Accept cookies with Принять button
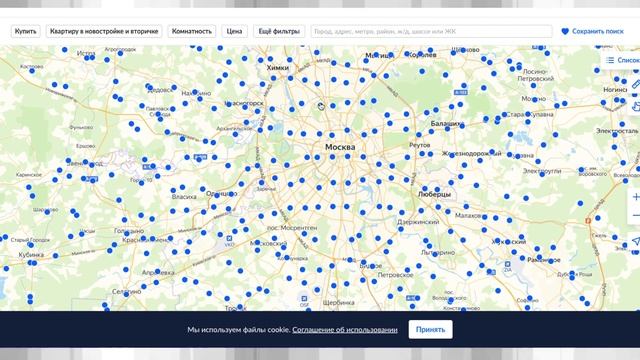The width and height of the screenshot is (640, 360). [430, 329]
